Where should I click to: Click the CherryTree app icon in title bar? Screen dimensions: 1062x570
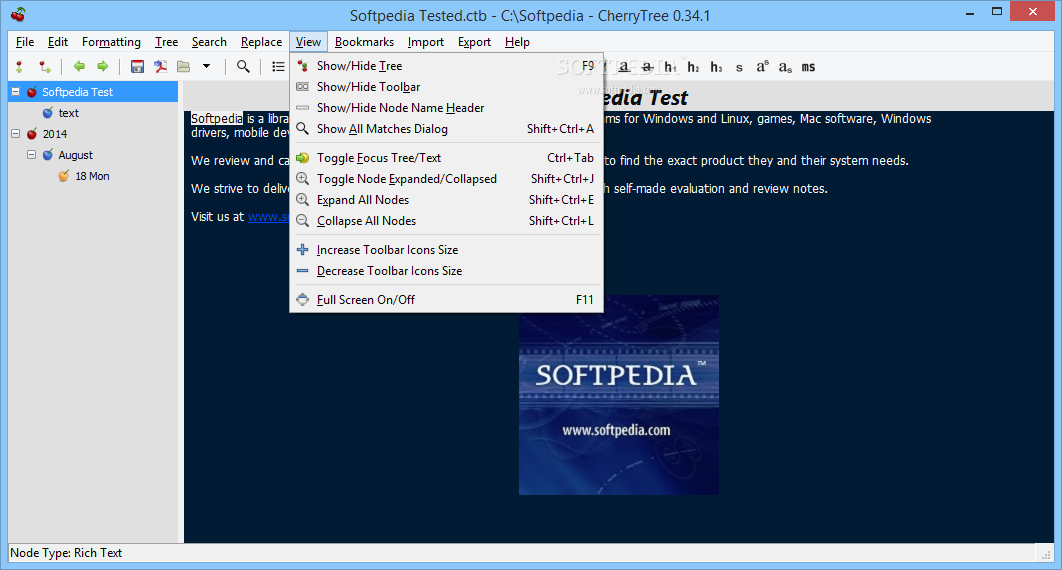click(x=18, y=14)
